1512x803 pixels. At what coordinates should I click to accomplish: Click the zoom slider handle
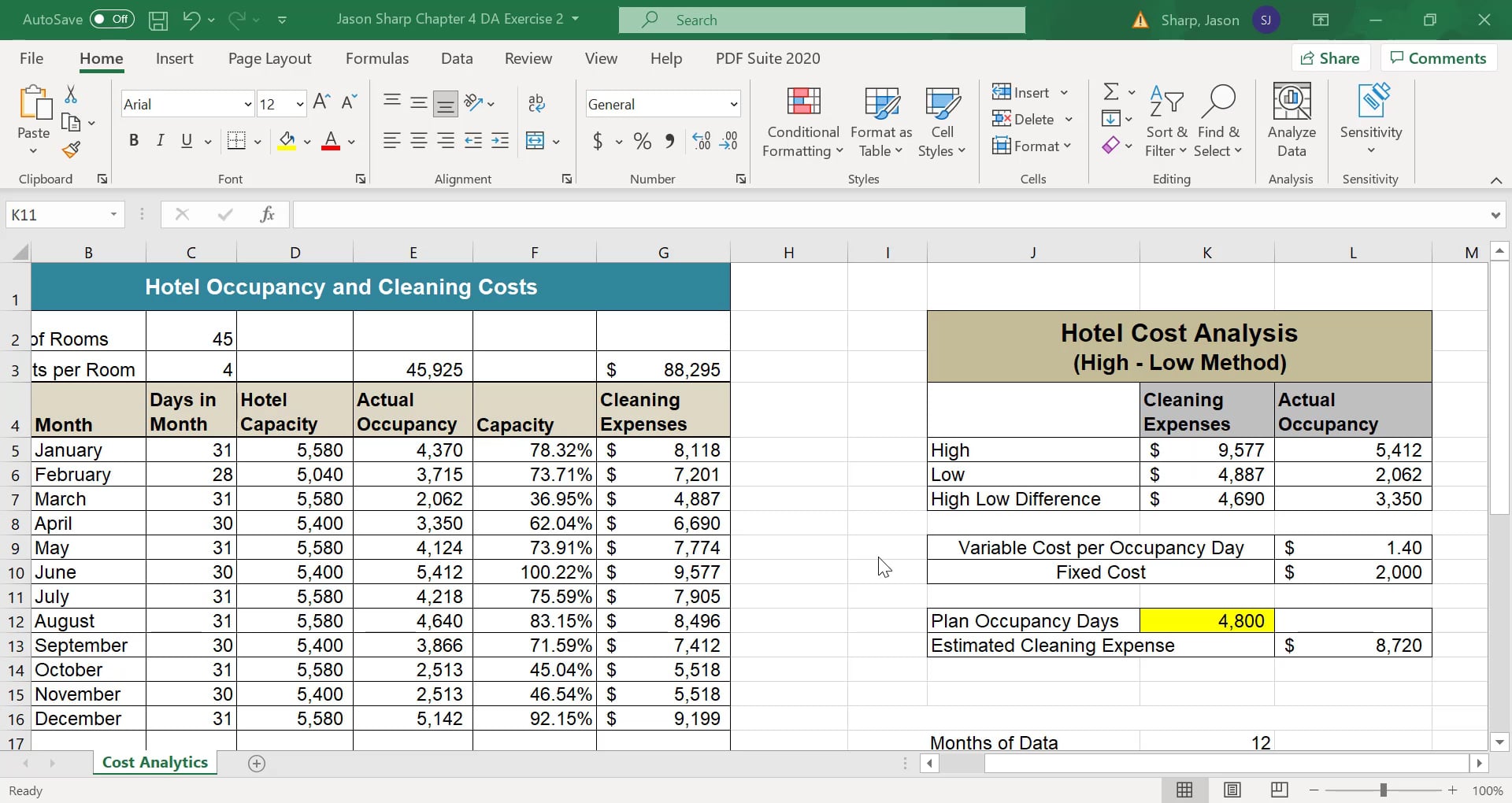click(1383, 790)
